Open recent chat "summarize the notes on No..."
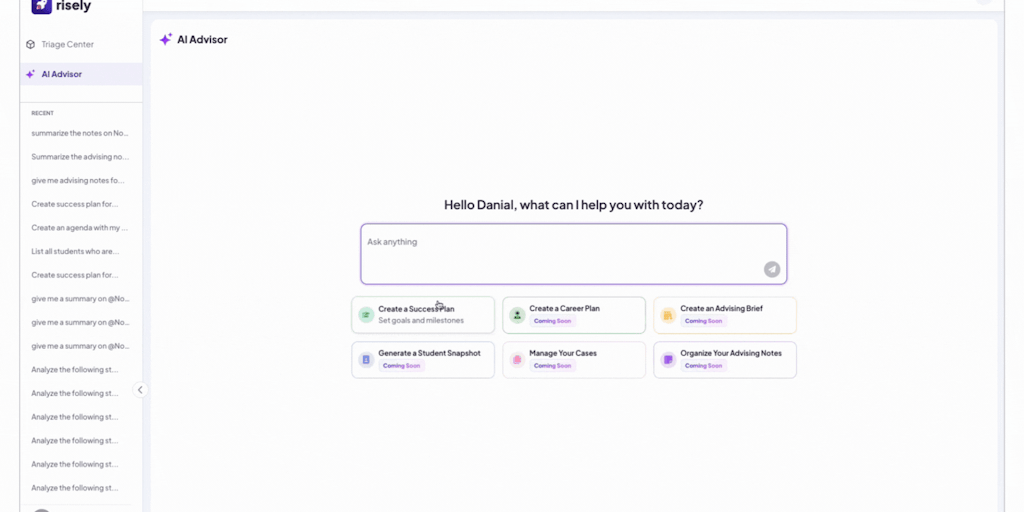The width and height of the screenshot is (1024, 512). [x=80, y=133]
